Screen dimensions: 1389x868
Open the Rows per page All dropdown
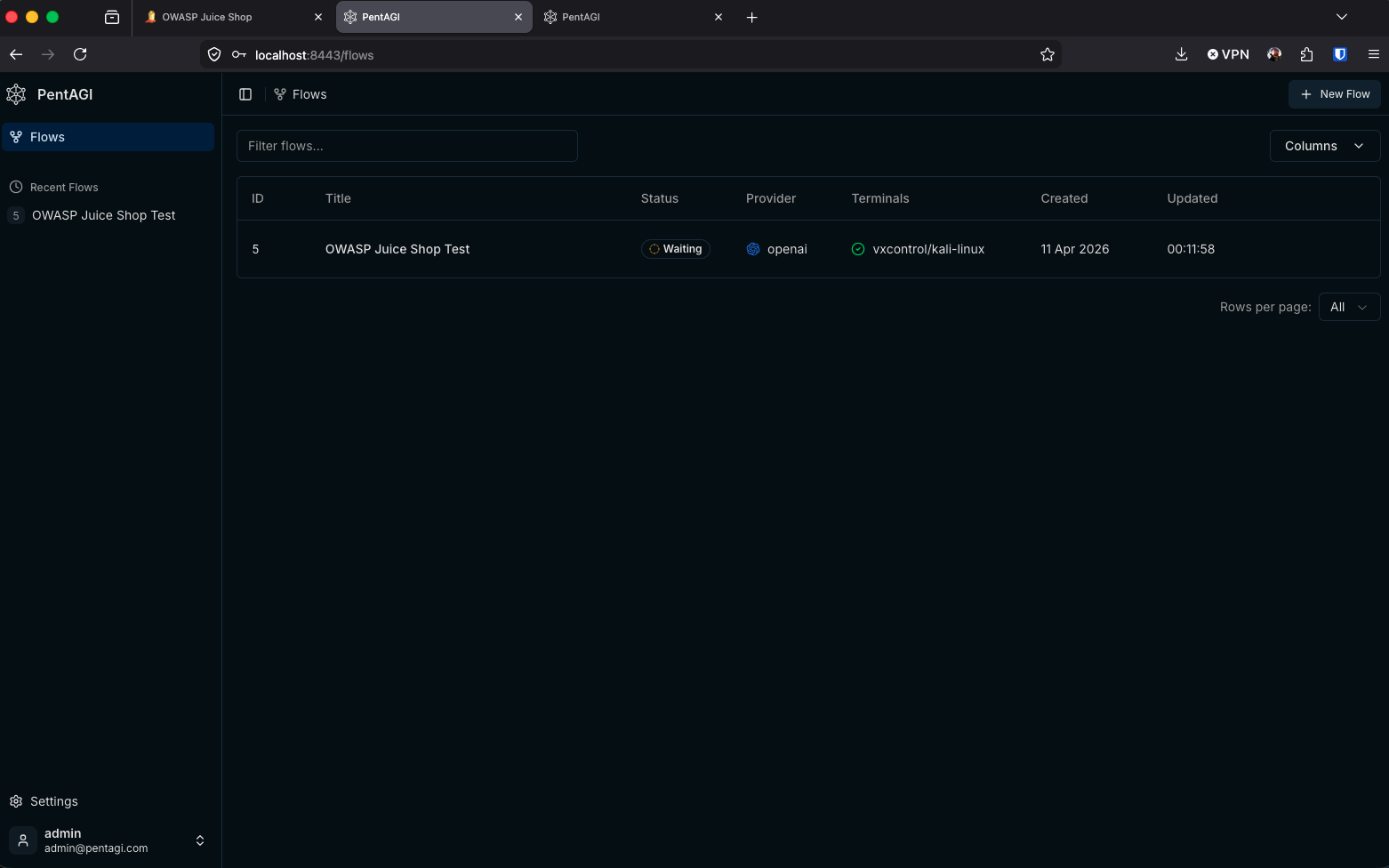(x=1349, y=307)
